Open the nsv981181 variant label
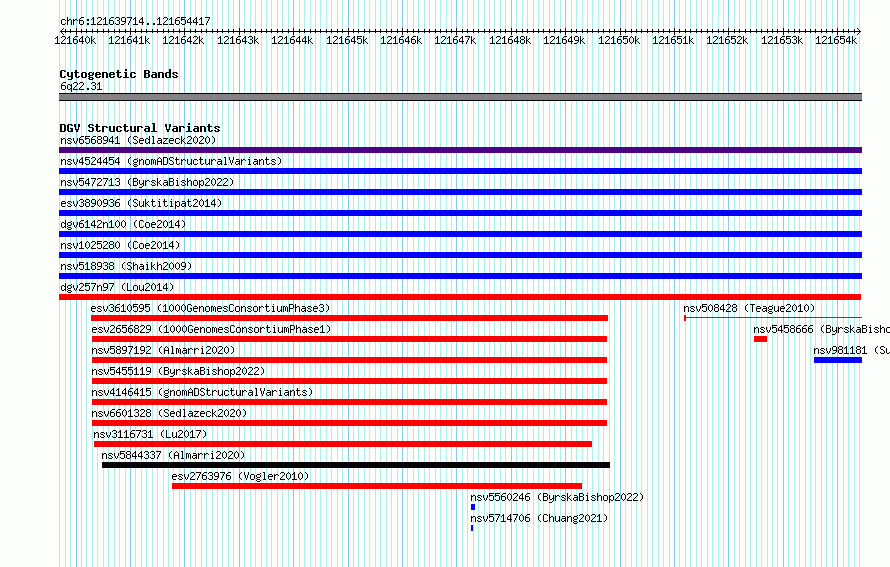The width and height of the screenshot is (890, 567). click(851, 350)
